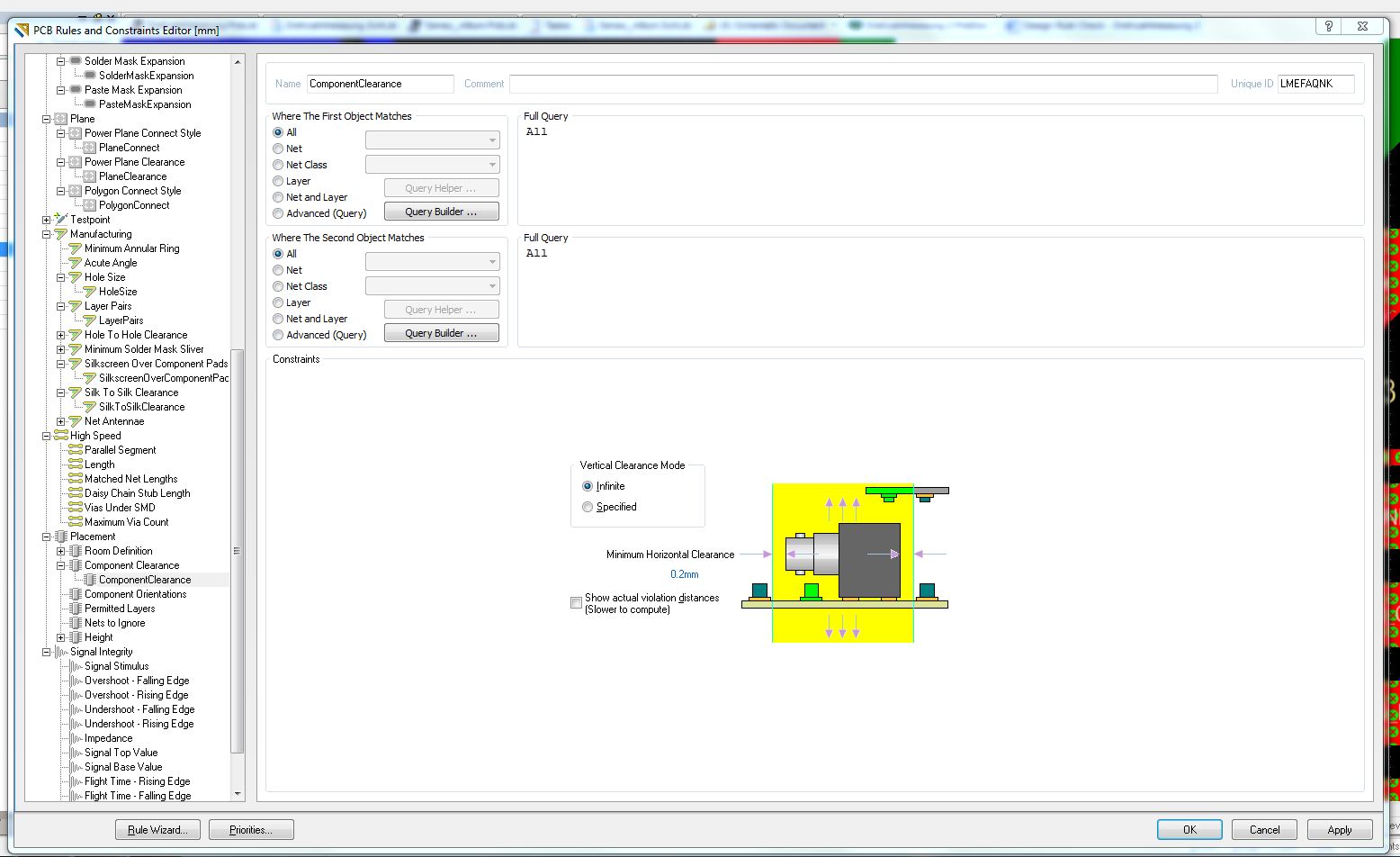This screenshot has width=1400, height=857.
Task: Click the Placement category icon
Action: click(60, 537)
